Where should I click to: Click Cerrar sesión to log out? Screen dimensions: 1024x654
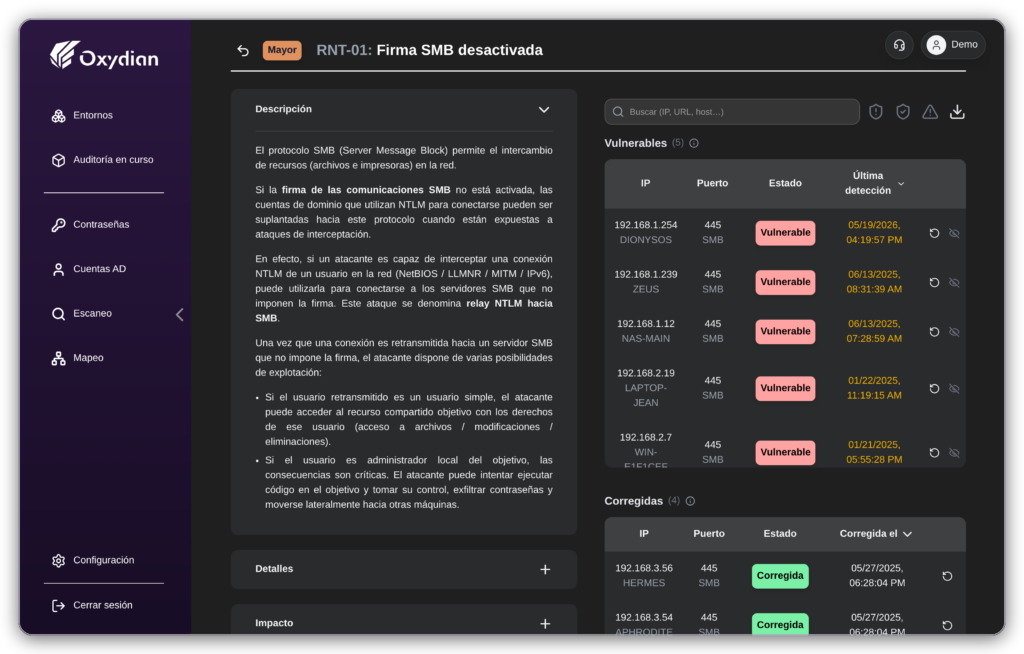tap(92, 606)
